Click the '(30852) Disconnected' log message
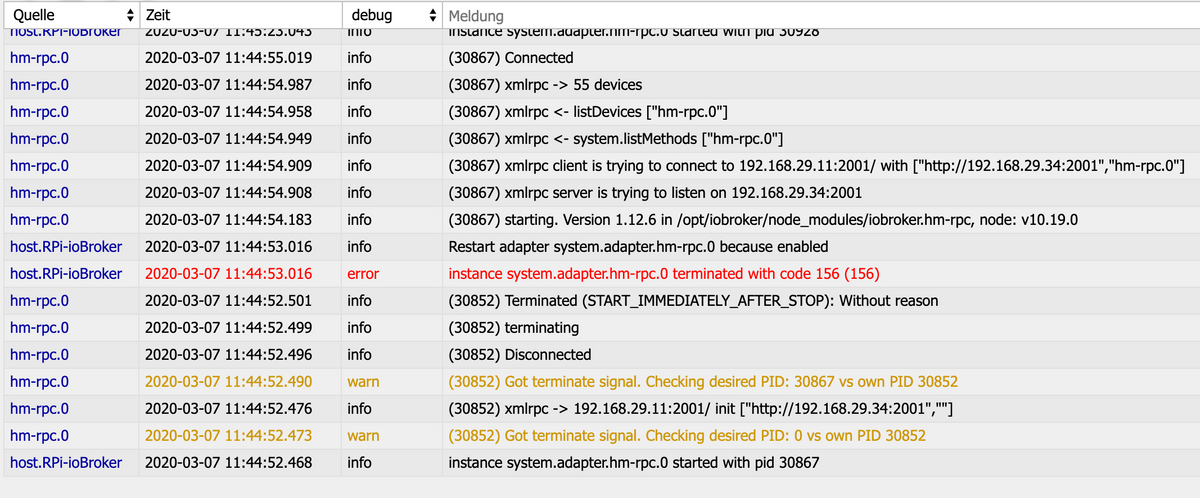 tap(520, 355)
